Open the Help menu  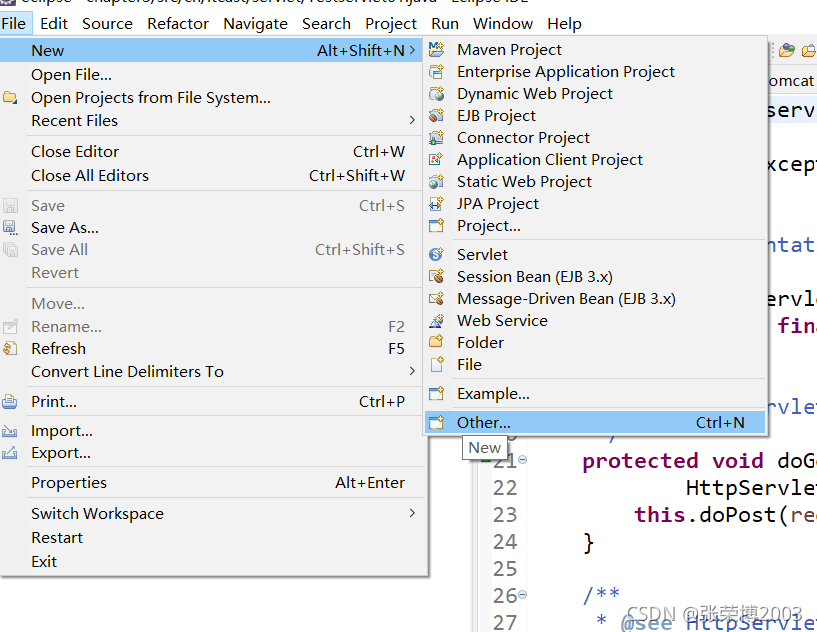pos(564,23)
